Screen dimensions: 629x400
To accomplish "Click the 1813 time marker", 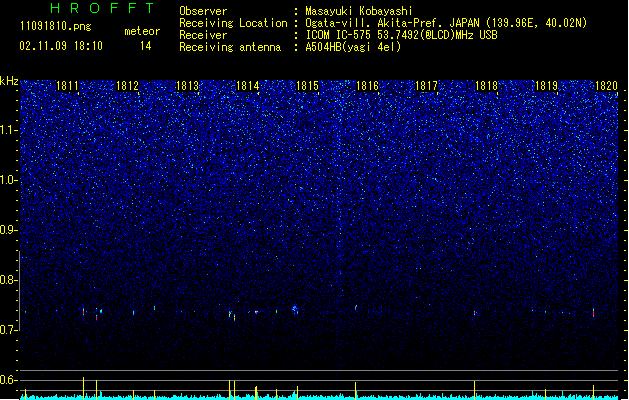I will click(x=187, y=85).
